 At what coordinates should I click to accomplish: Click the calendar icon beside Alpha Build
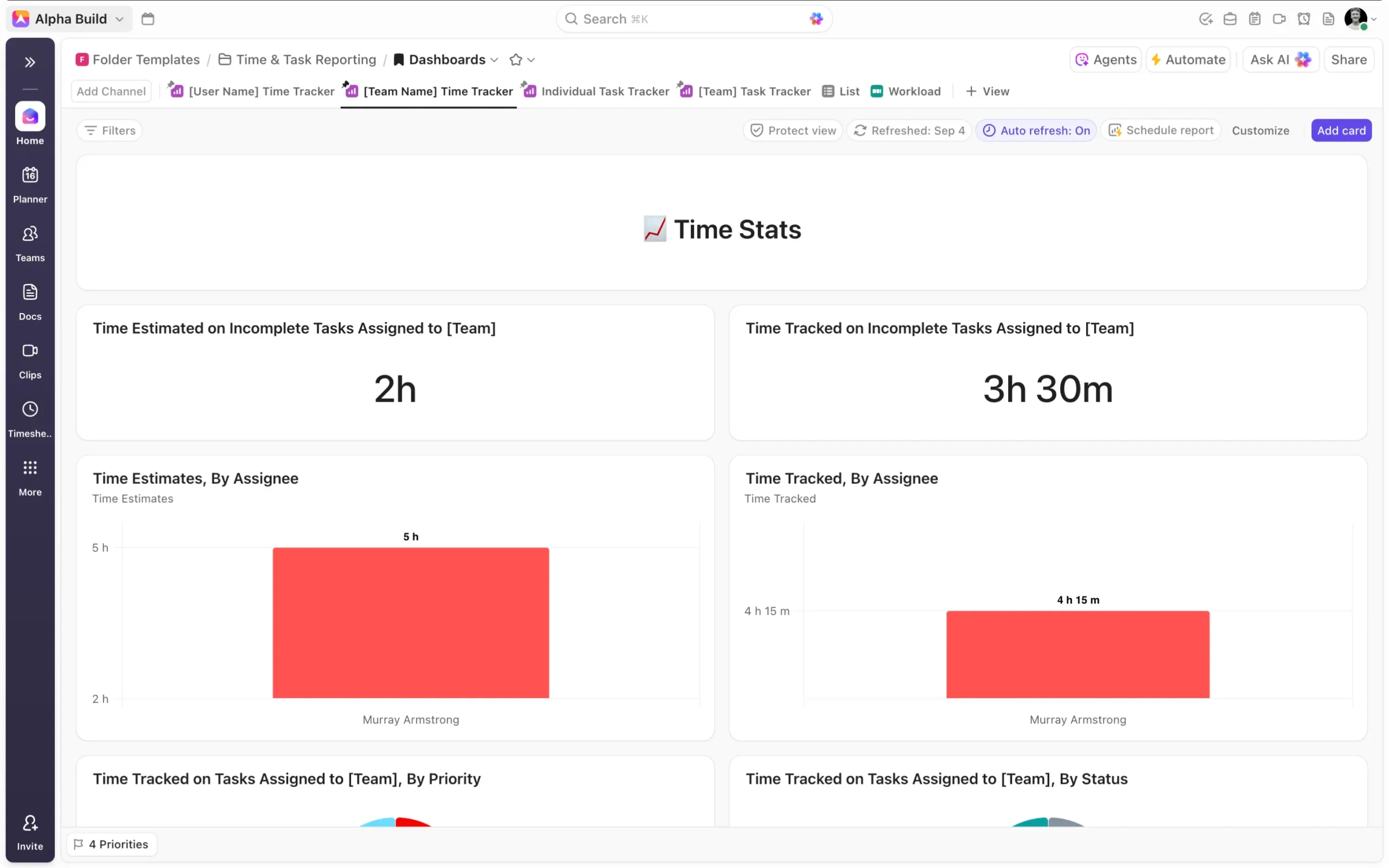148,19
